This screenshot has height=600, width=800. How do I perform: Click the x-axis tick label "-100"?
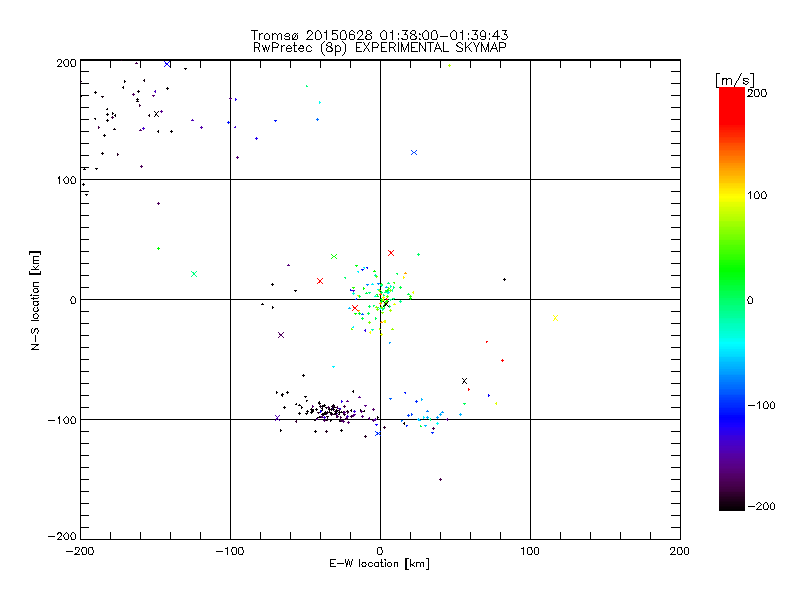(x=230, y=552)
